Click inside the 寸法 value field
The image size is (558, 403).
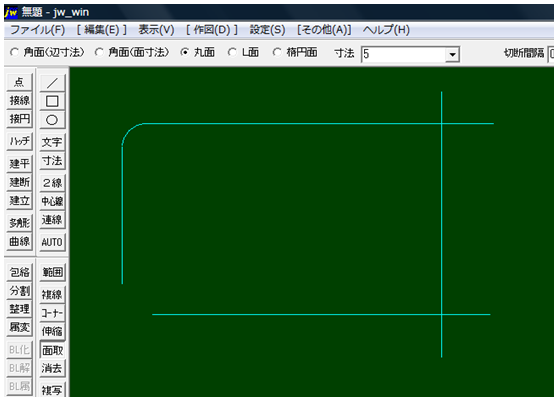[x=404, y=54]
